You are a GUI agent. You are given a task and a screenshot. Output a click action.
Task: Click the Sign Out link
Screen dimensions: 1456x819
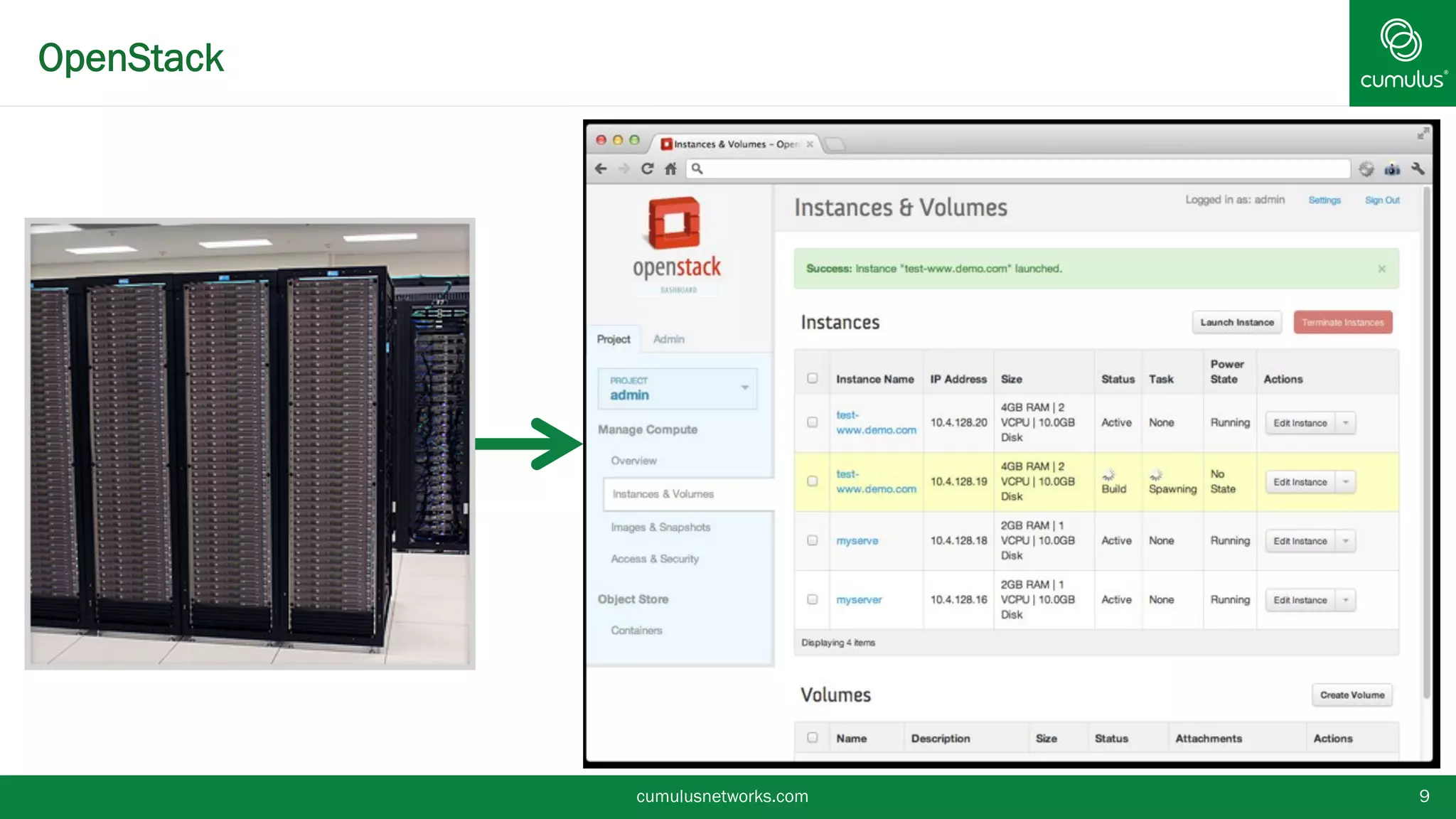click(x=1382, y=200)
